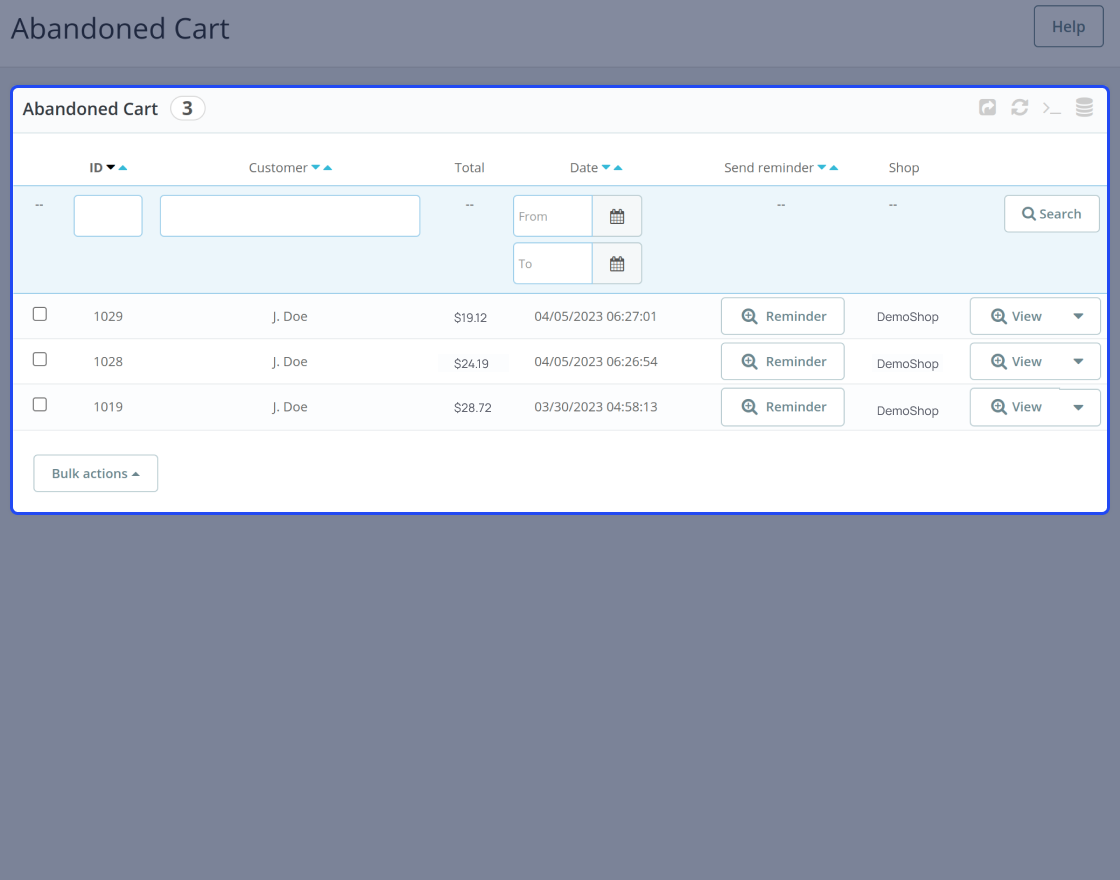Show the SQL query icon
This screenshot has width=1120, height=880.
[1051, 108]
